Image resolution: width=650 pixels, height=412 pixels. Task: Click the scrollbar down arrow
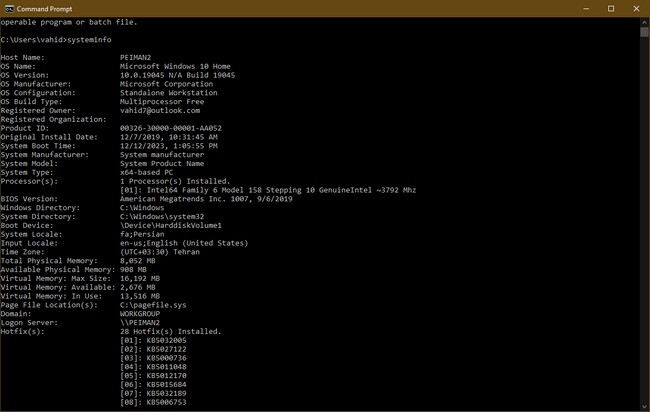[x=644, y=406]
